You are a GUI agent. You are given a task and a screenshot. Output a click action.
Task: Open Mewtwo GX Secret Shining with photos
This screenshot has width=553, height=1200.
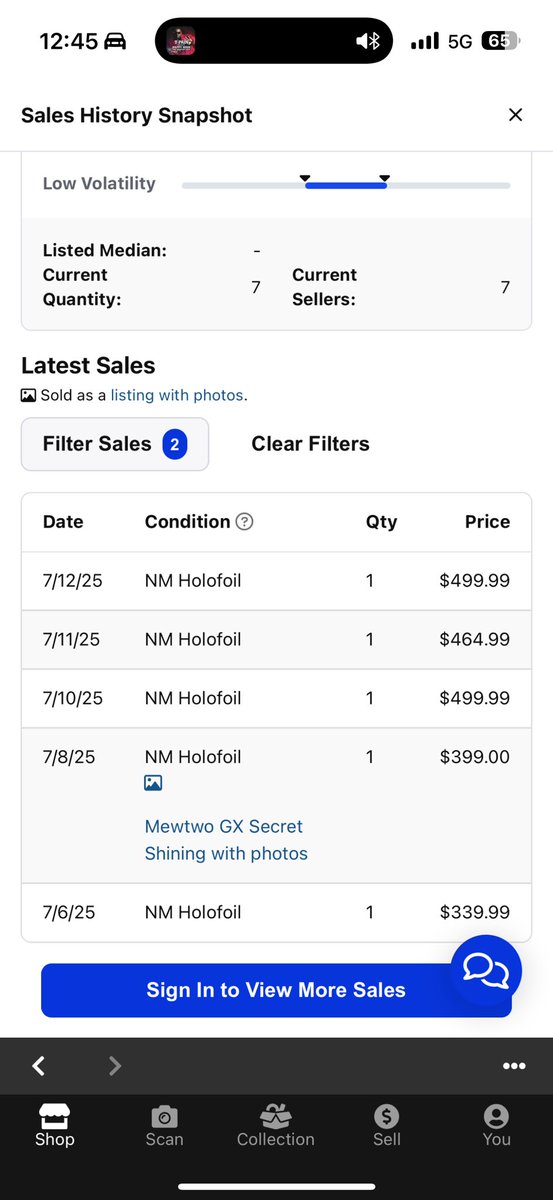(226, 840)
